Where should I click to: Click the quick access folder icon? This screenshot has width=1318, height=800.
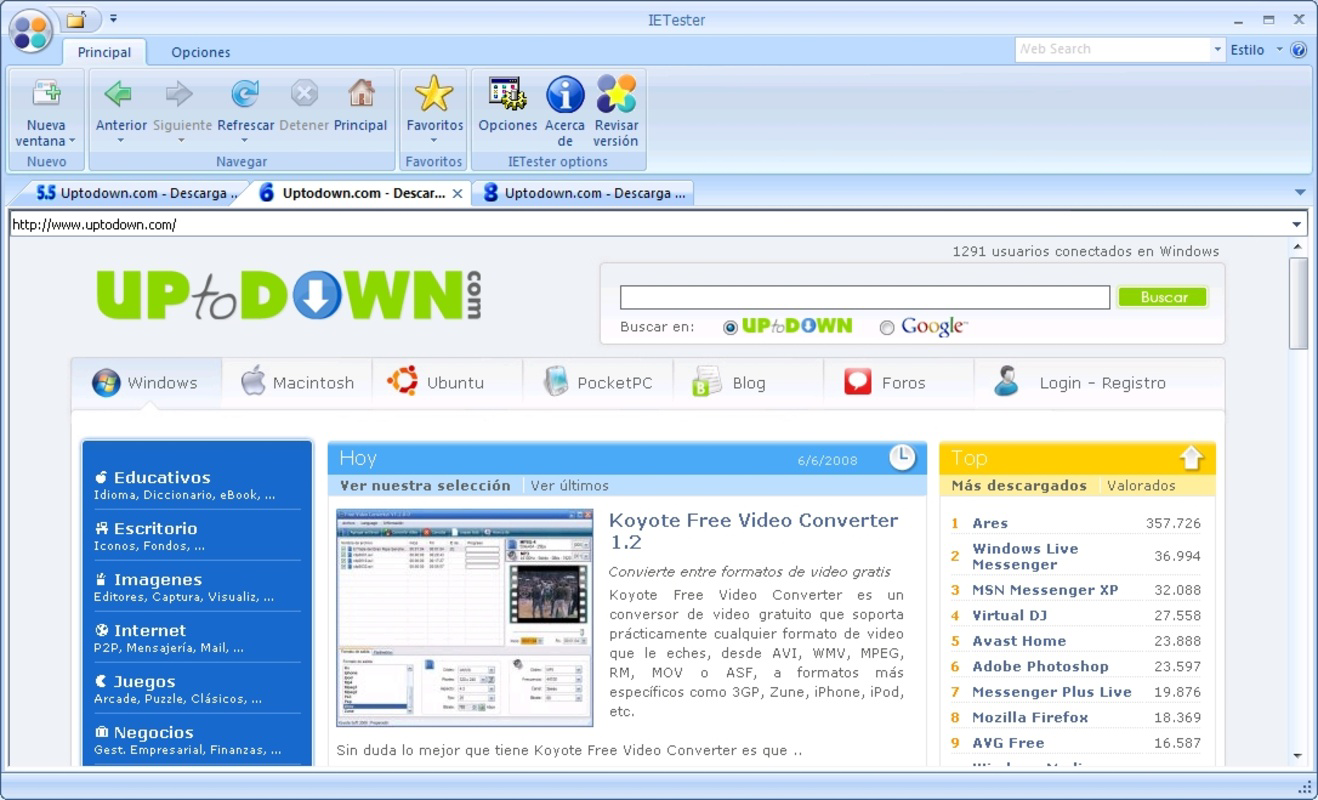[76, 19]
